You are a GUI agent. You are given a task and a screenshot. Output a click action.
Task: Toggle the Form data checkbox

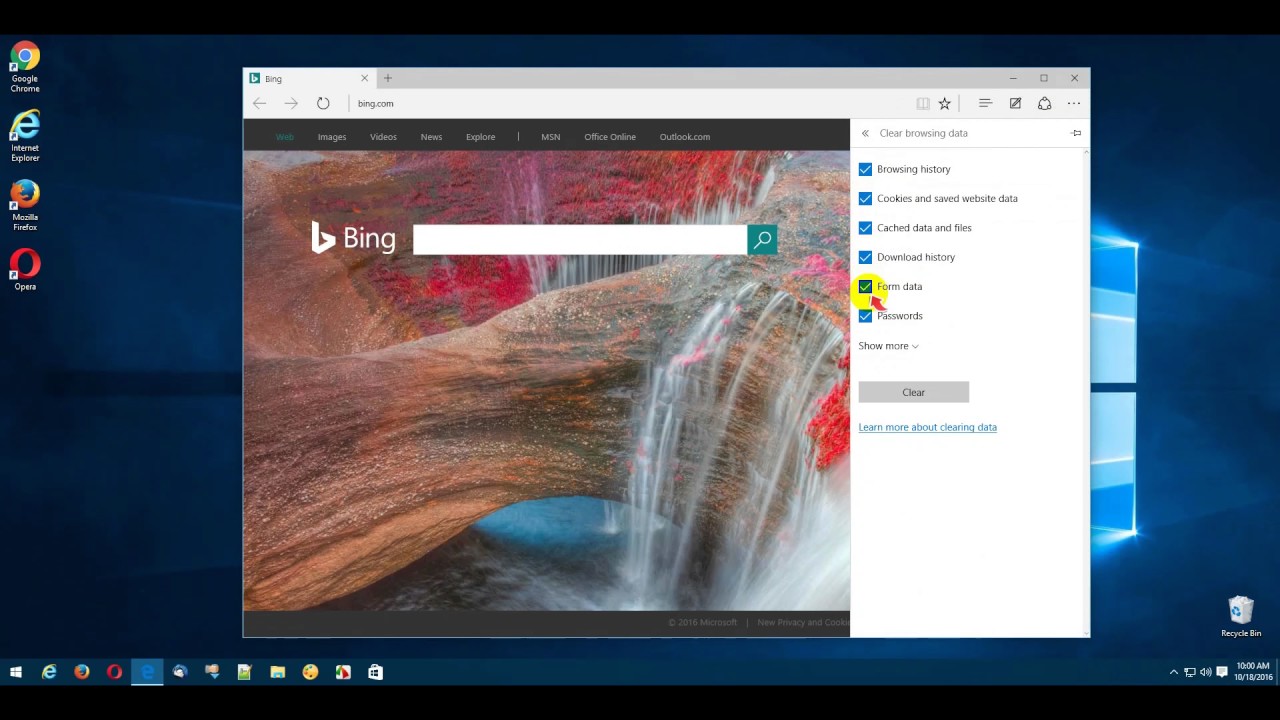click(865, 287)
